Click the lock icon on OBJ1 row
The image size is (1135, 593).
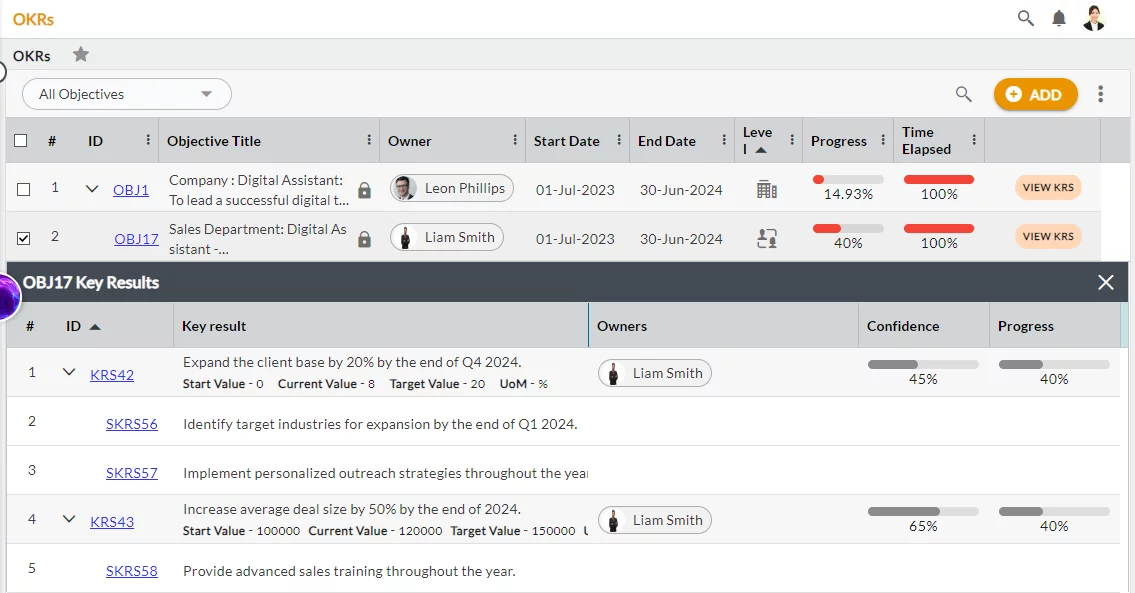click(x=363, y=189)
